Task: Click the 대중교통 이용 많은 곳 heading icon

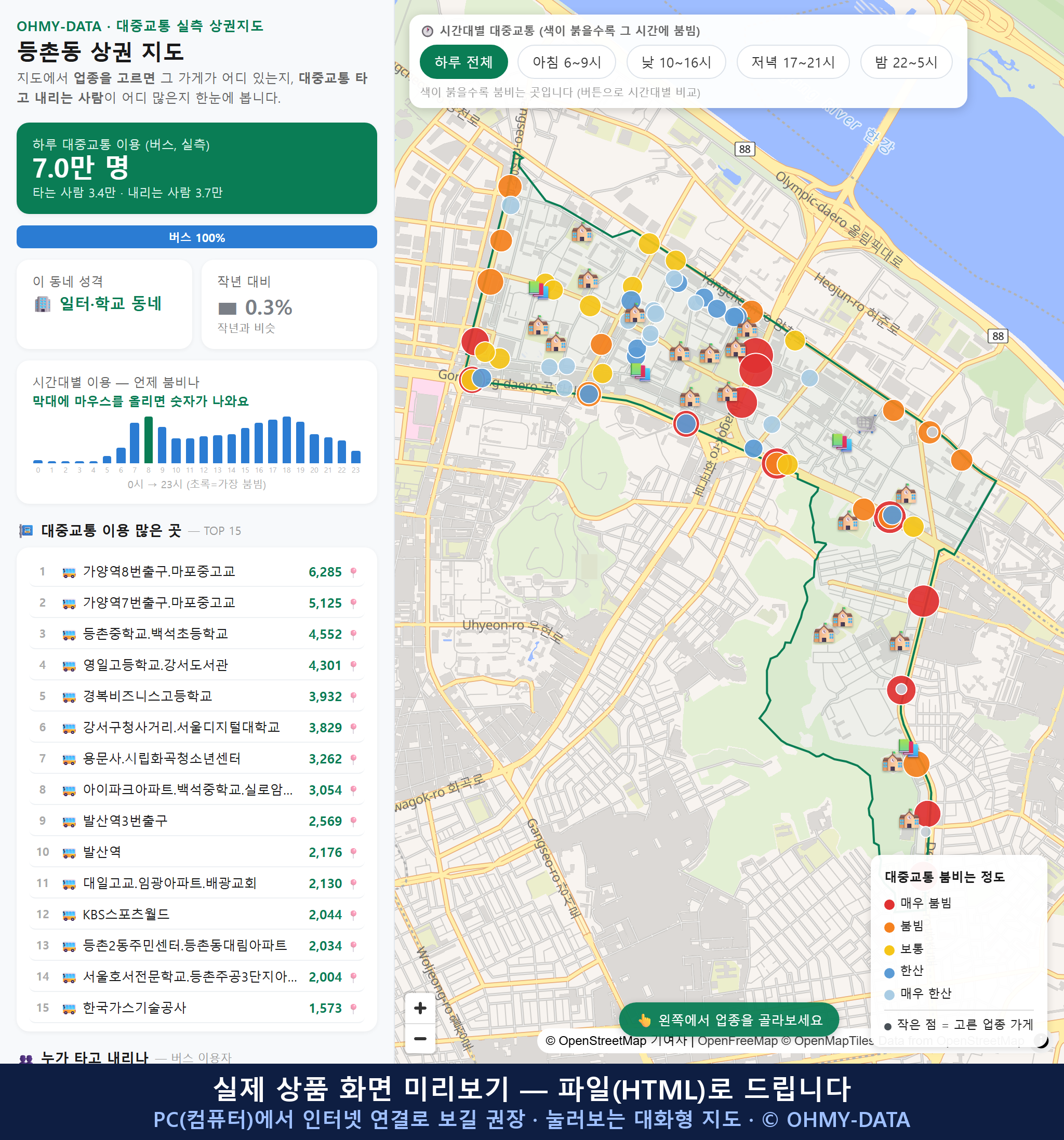Action: click(26, 531)
